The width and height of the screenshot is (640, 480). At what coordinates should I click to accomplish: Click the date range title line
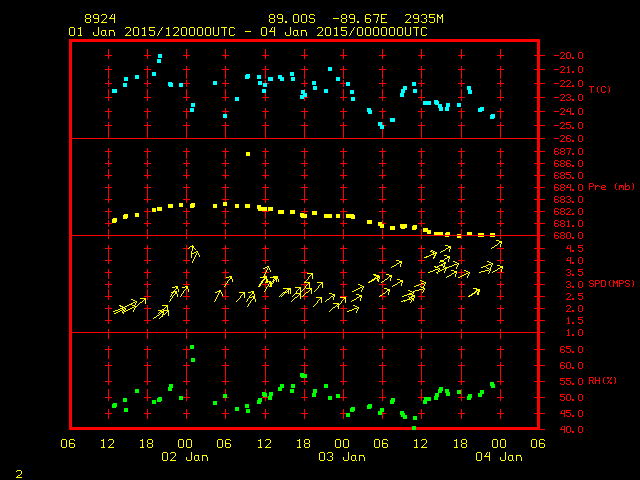point(248,32)
